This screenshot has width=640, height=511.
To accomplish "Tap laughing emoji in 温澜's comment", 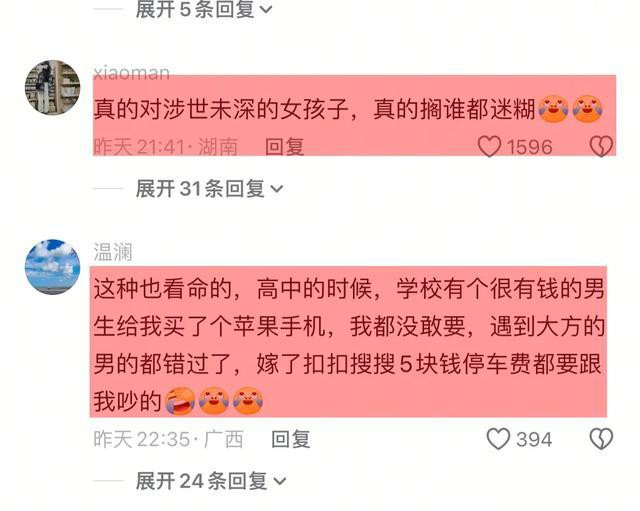I will pos(180,401).
